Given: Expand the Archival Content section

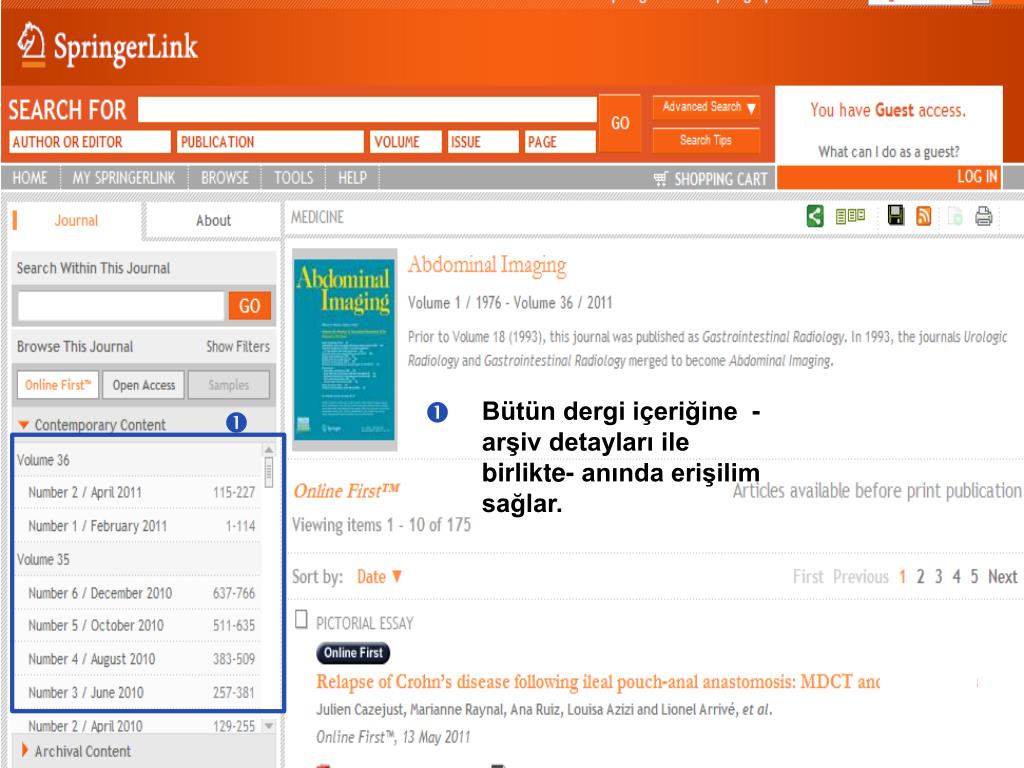Looking at the screenshot, I should click(76, 751).
